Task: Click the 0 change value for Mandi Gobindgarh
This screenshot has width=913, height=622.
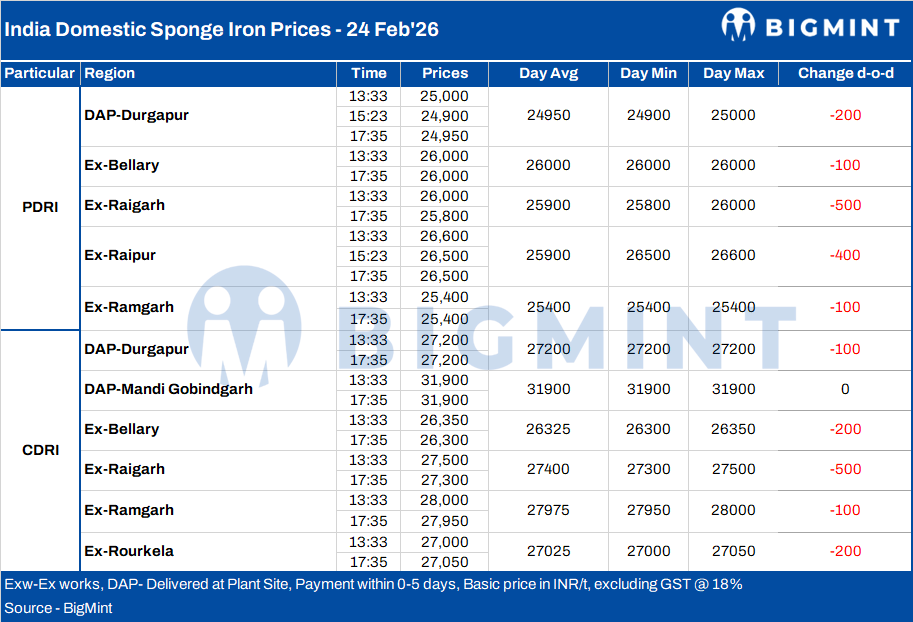Action: click(845, 389)
